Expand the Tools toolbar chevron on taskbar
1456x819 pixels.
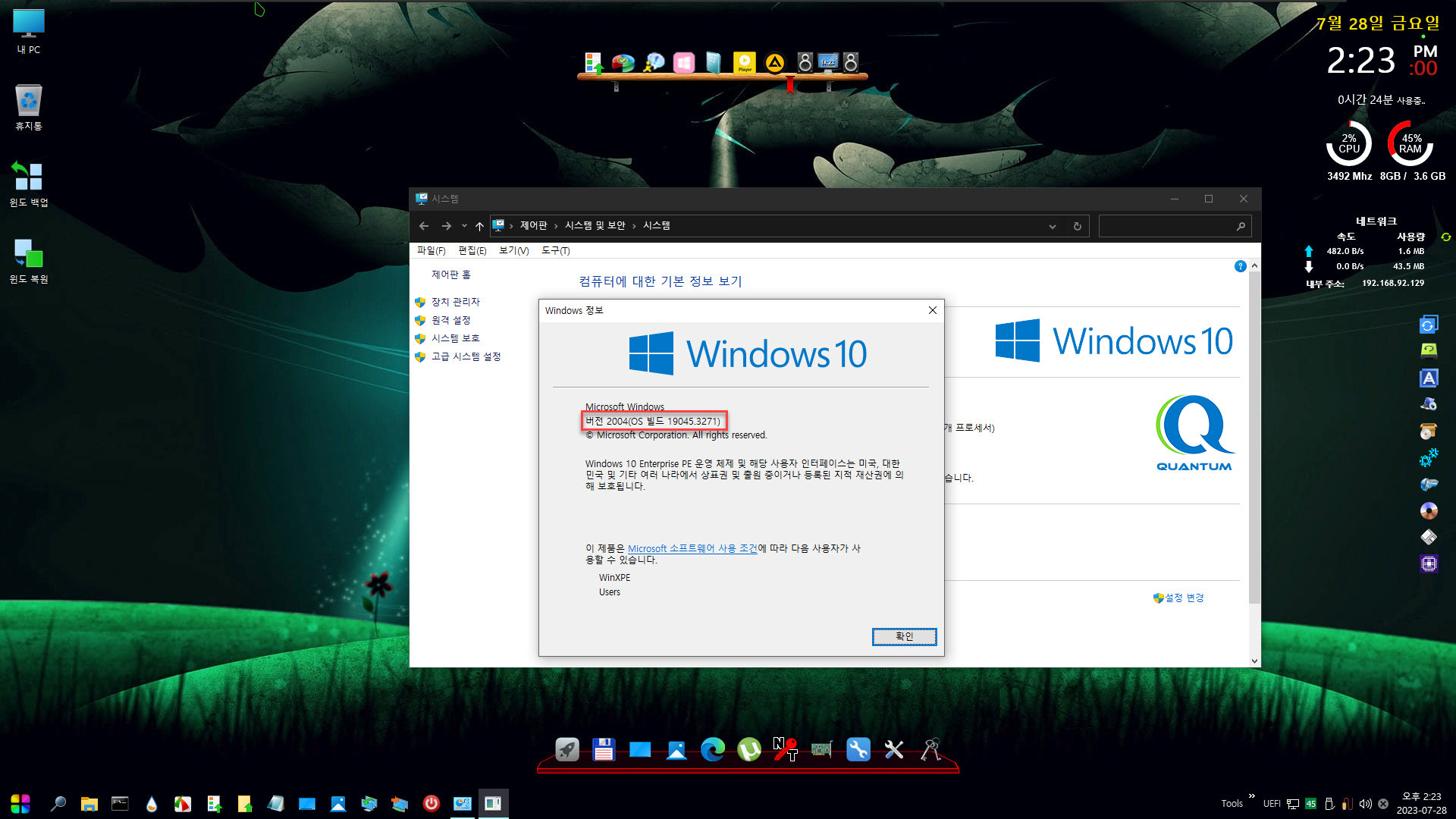click(1252, 796)
